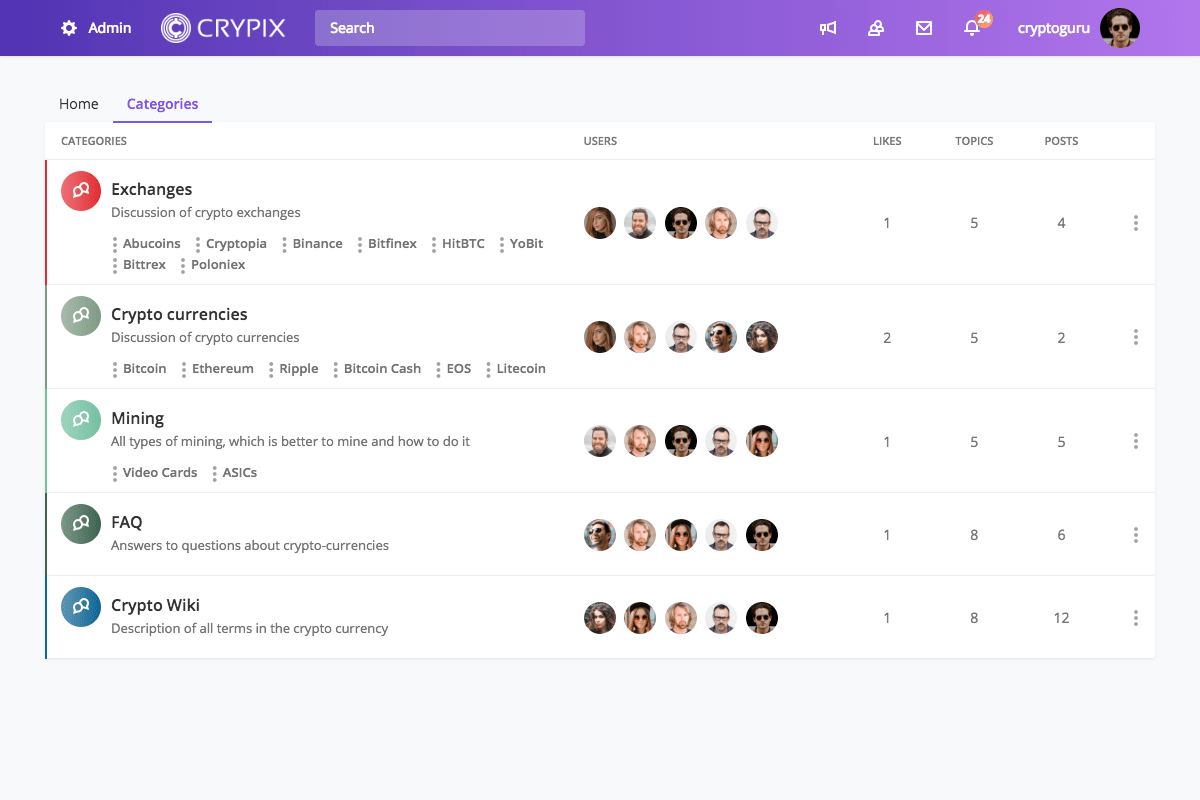
Task: Click inside the Search field
Action: (x=449, y=28)
